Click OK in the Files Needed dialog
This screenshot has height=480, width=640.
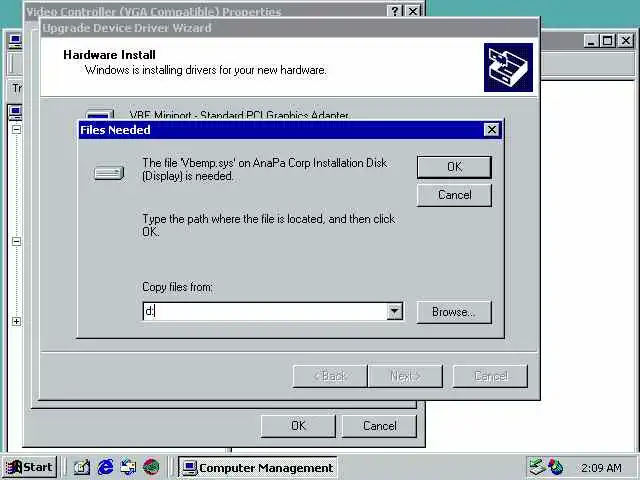pyautogui.click(x=454, y=167)
